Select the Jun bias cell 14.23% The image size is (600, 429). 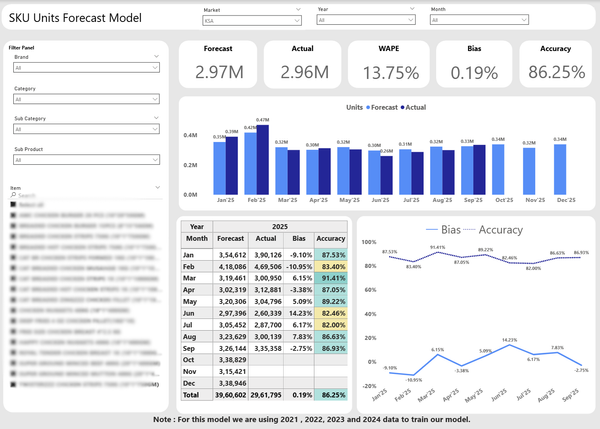pos(299,313)
